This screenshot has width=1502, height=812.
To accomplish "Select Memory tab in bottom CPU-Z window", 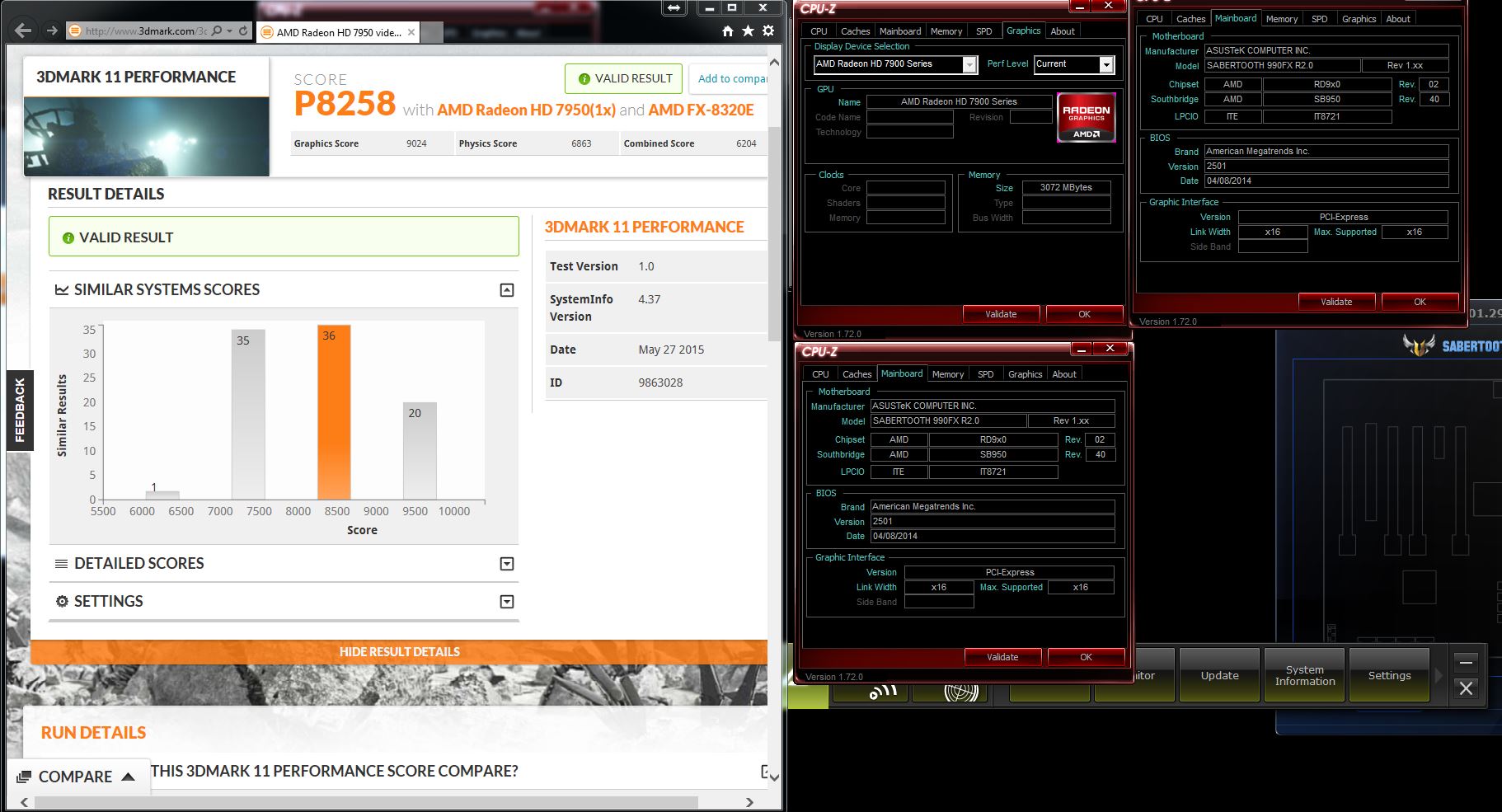I will (x=947, y=374).
